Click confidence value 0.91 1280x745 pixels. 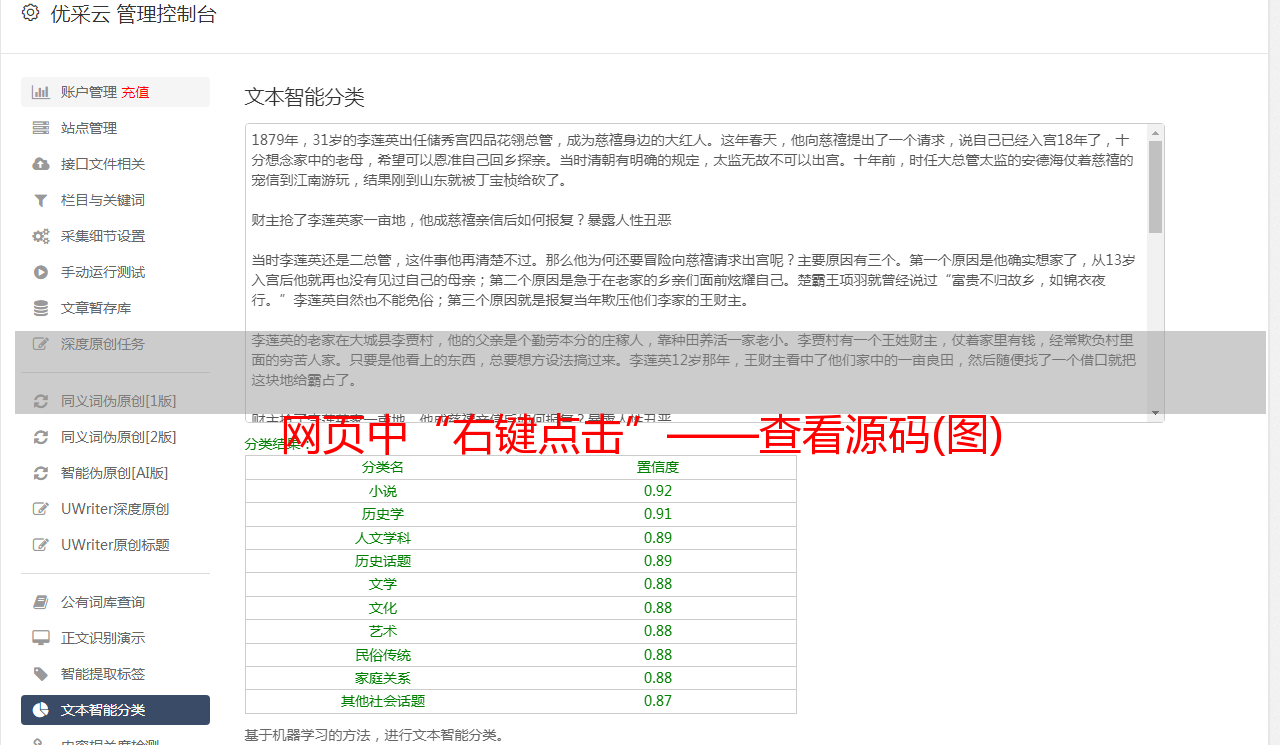point(658,514)
